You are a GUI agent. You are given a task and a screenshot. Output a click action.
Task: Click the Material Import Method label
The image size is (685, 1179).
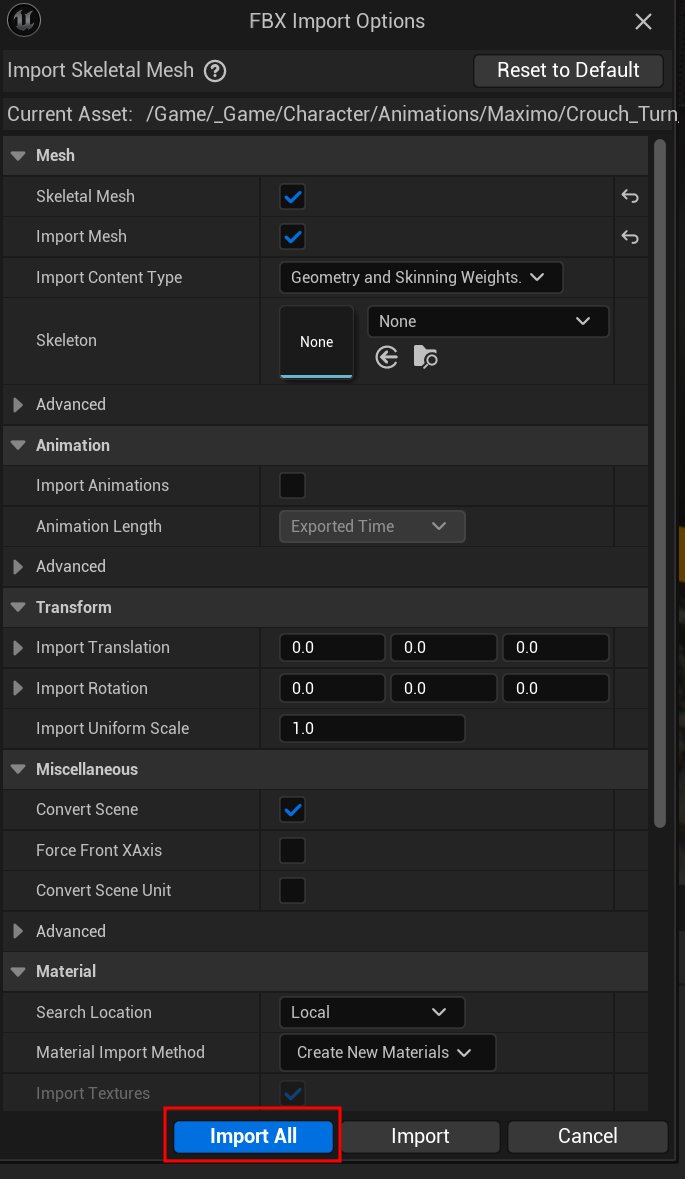pyautogui.click(x=120, y=1053)
